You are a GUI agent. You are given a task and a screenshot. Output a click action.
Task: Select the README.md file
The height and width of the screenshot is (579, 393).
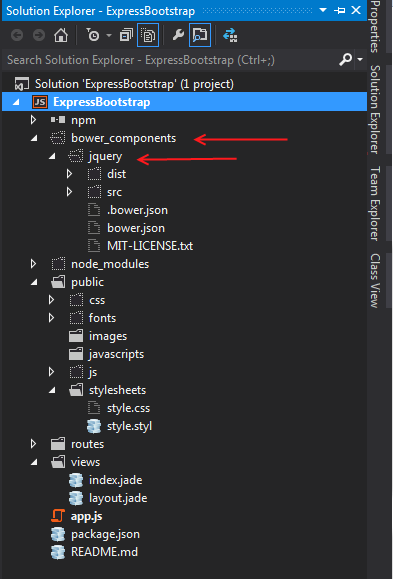(105, 552)
